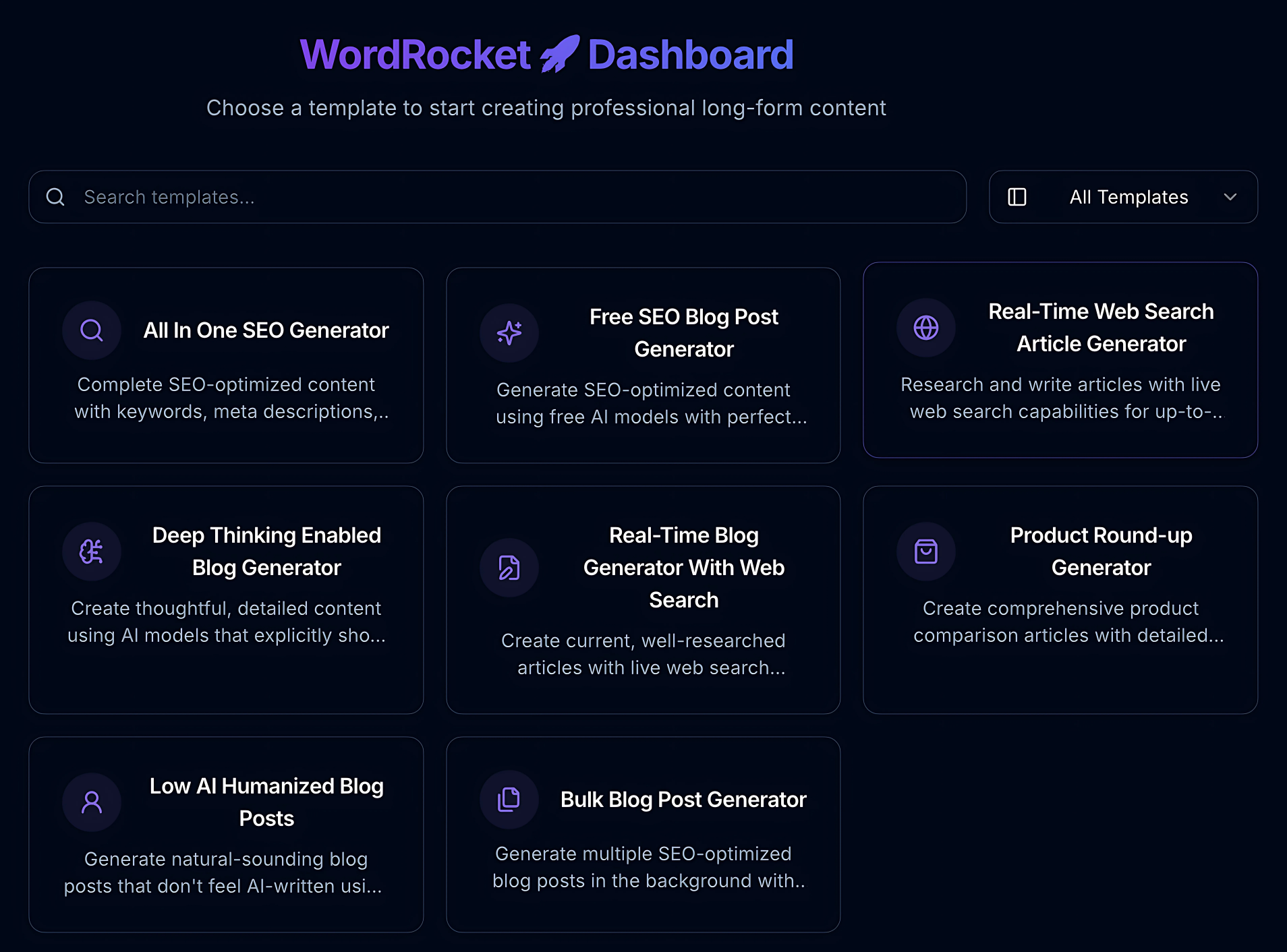Select the Bulk Blog Post Generator title
This screenshot has width=1287, height=952.
tap(684, 800)
